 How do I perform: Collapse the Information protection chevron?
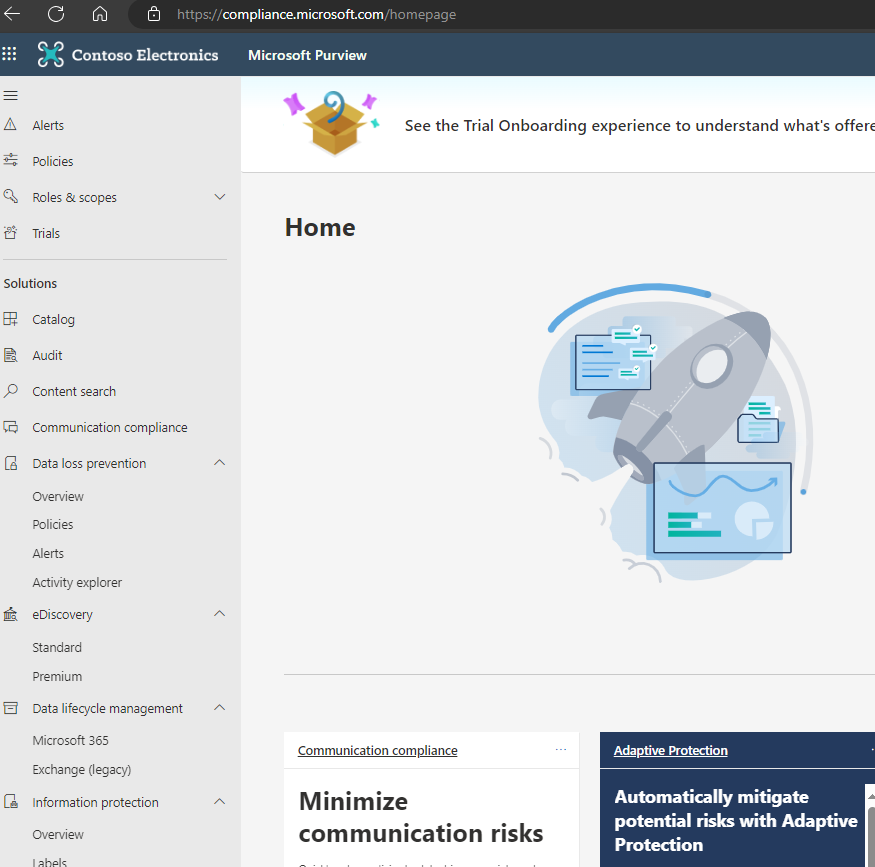220,801
